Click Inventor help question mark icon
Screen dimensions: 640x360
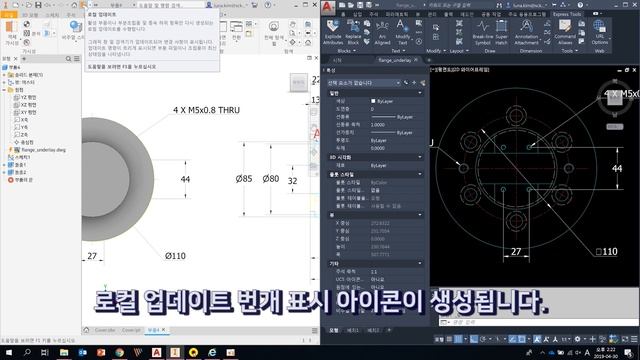268,5
